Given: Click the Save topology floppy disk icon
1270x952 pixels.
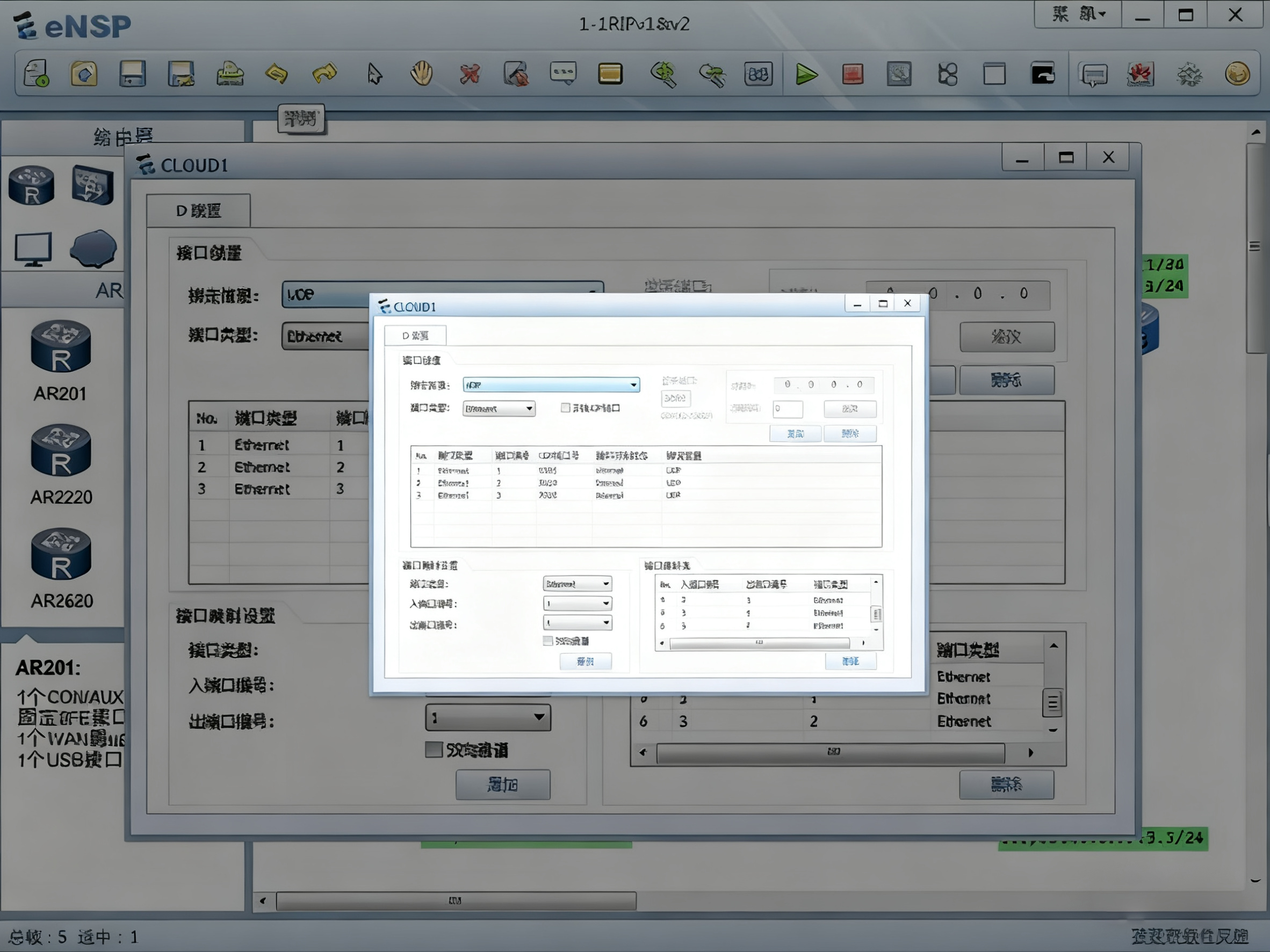Looking at the screenshot, I should 132,74.
